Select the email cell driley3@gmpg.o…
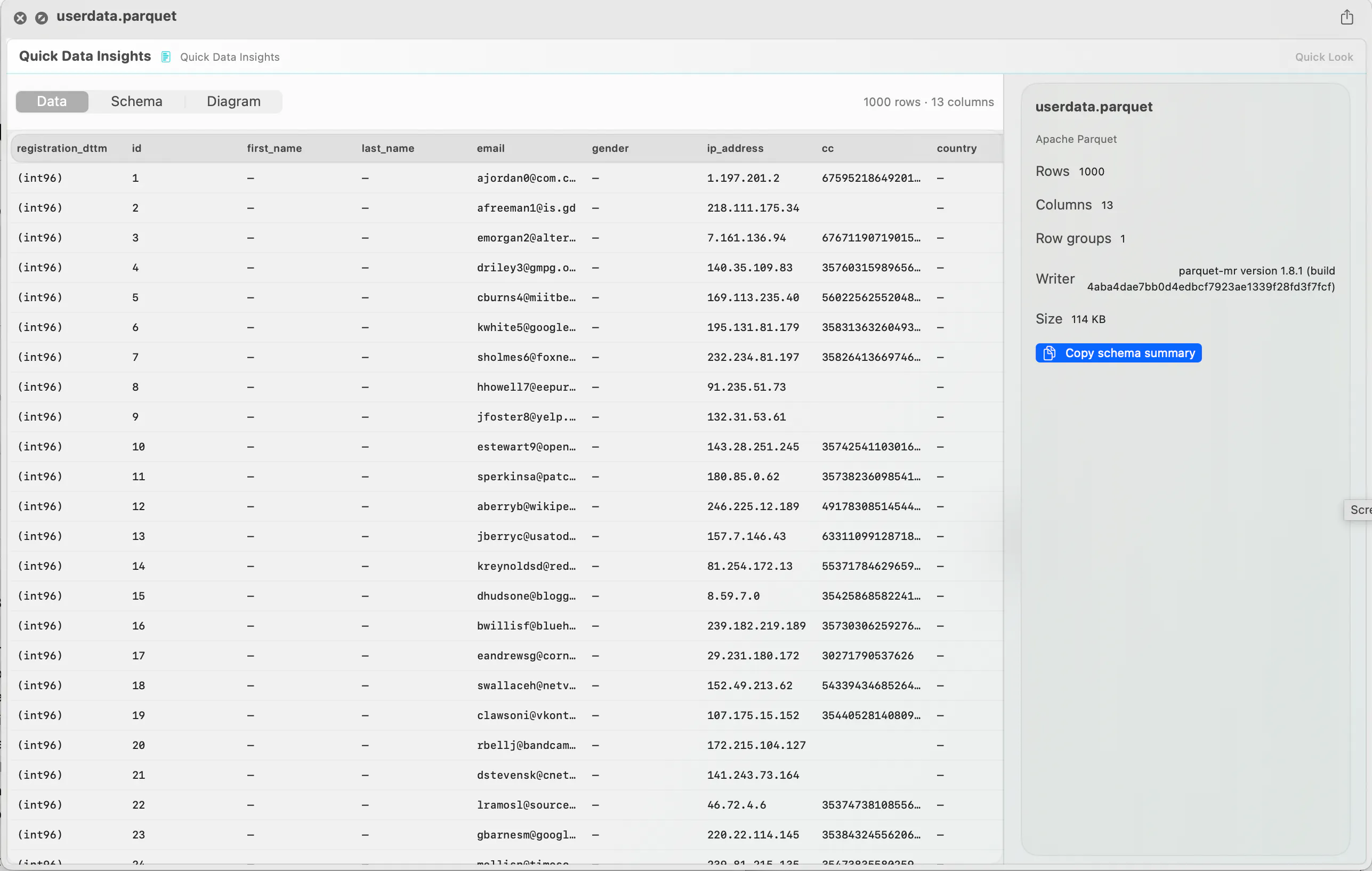1372x871 pixels. [x=527, y=268]
